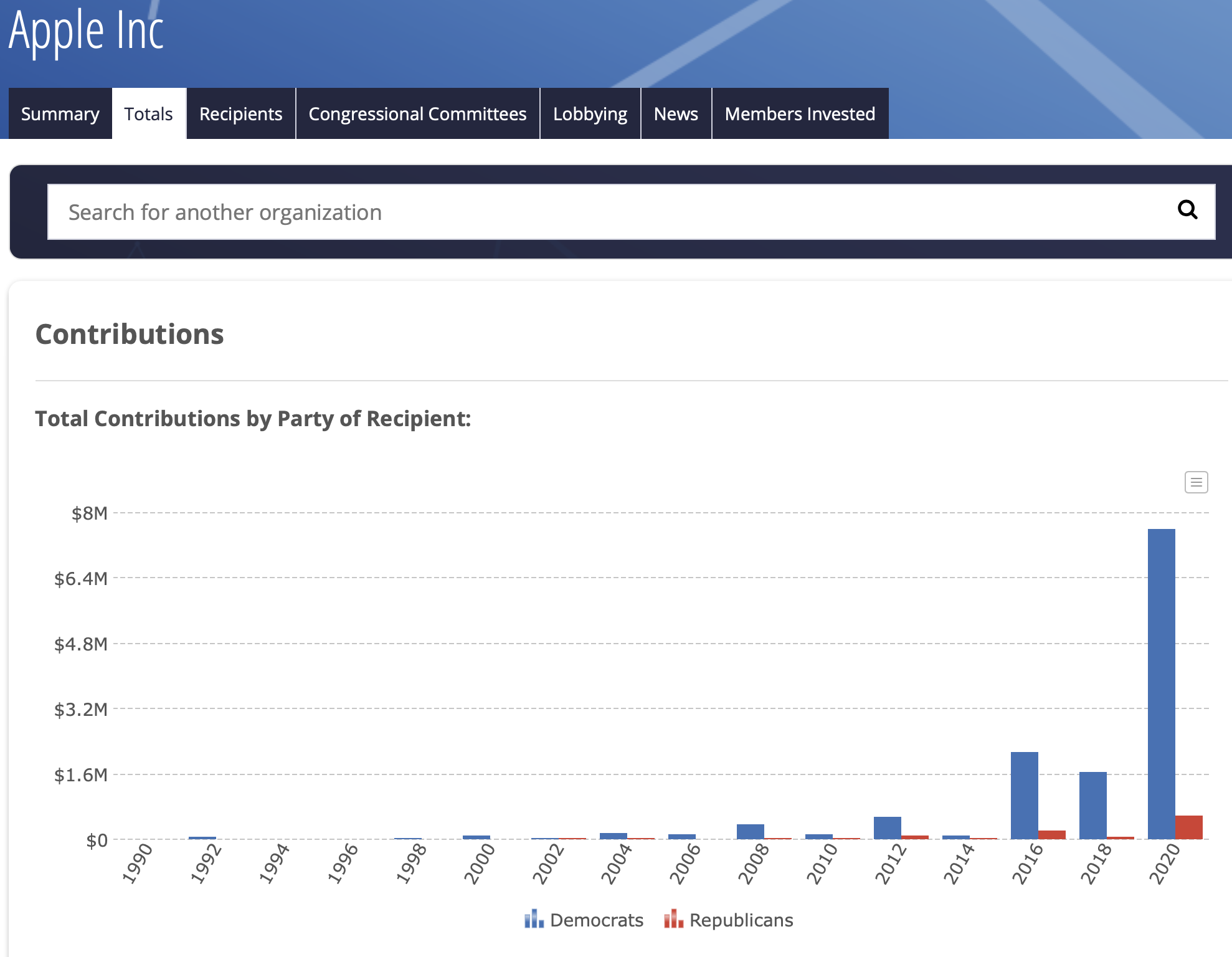Viewport: 1232px width, 957px height.
Task: Click the 2020 Republicans red bar
Action: coord(1188,827)
